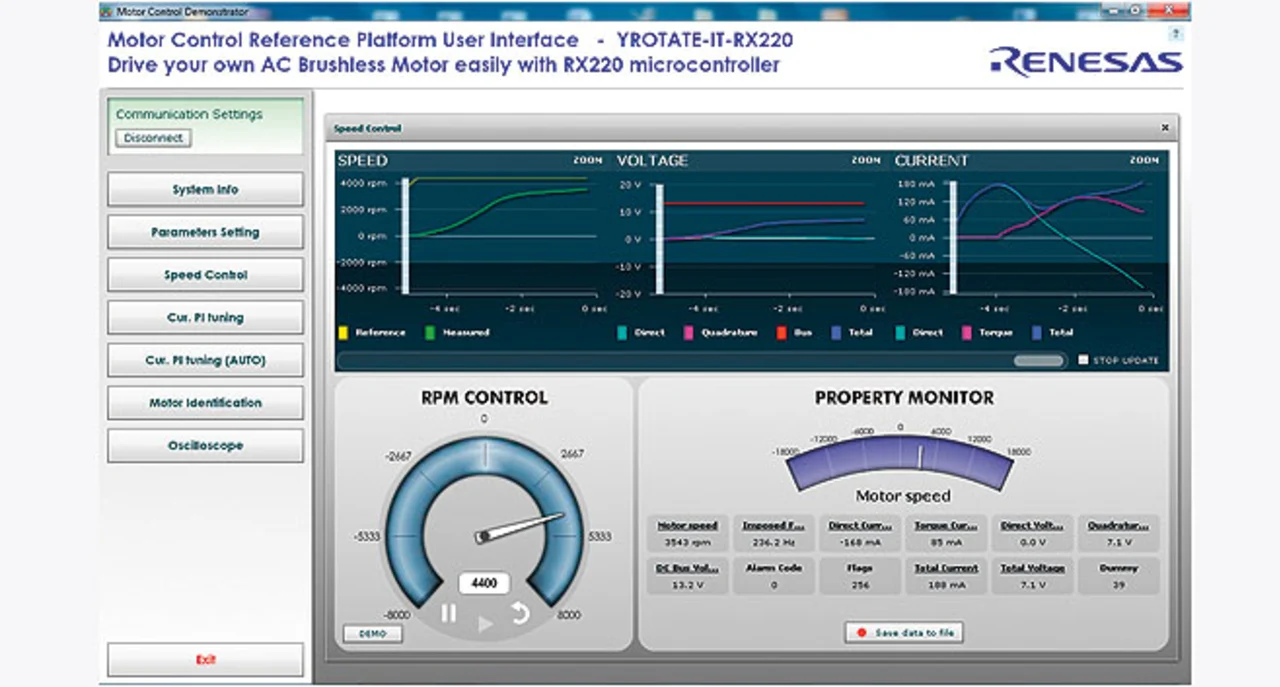Screen dimensions: 1280x687
Task: Zoom the SPEED graph
Action: coord(588,160)
